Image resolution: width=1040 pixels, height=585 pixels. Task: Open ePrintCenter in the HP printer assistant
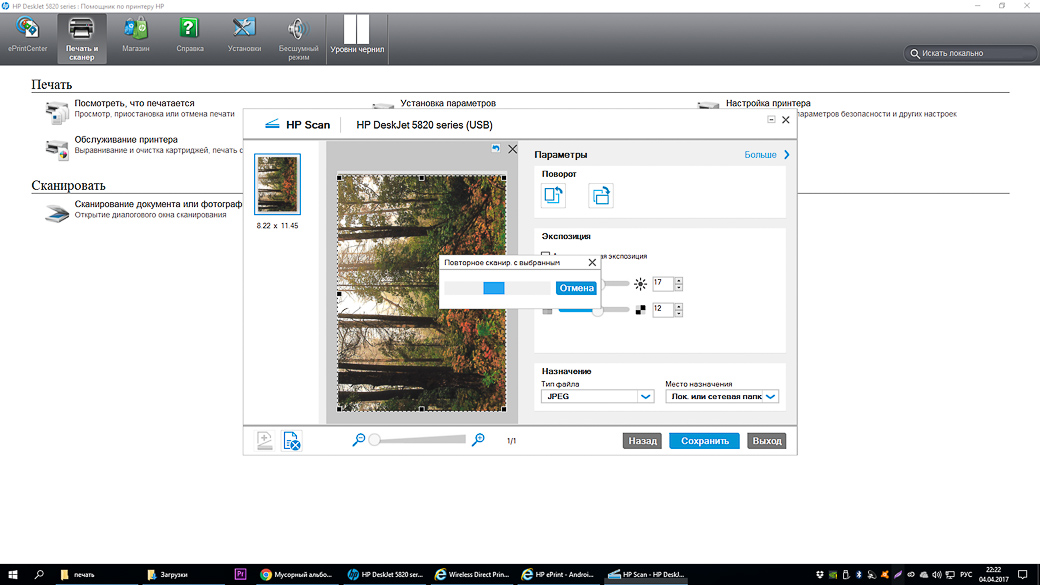click(x=27, y=36)
